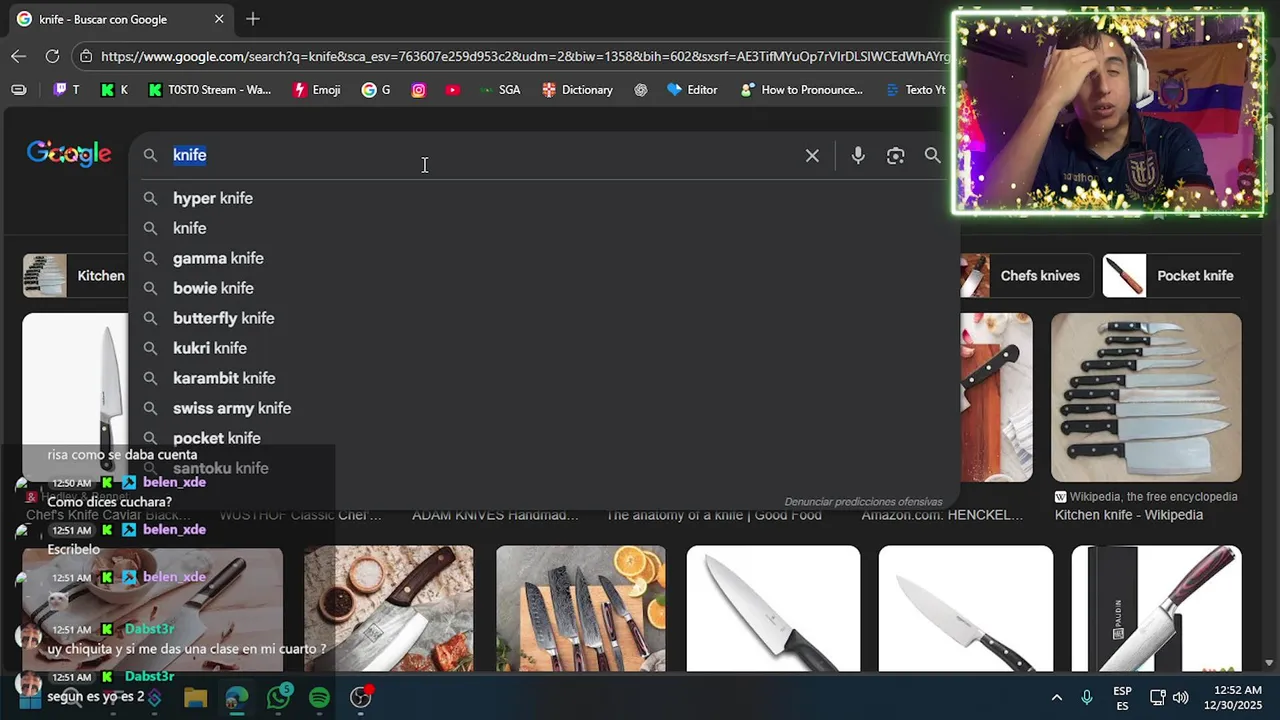
Task: Open a new browser tab
Action: pyautogui.click(x=253, y=19)
